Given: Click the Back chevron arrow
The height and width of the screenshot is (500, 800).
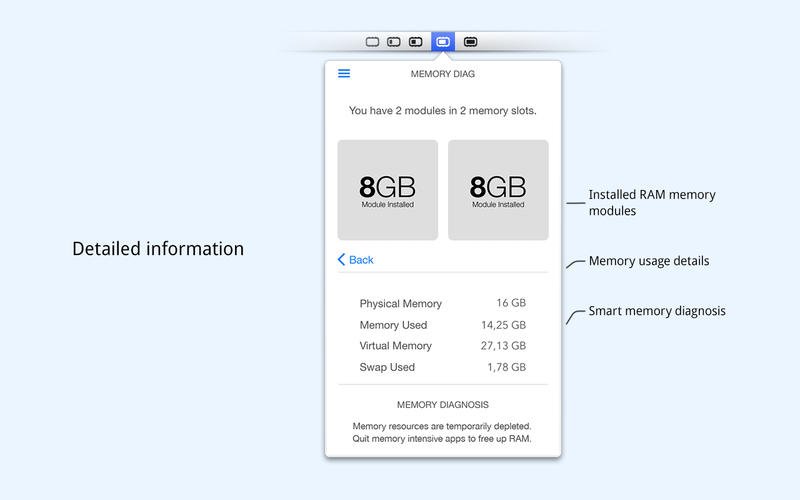Looking at the screenshot, I should point(341,260).
